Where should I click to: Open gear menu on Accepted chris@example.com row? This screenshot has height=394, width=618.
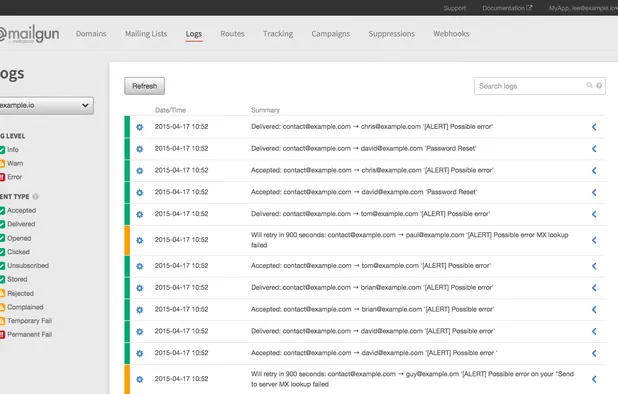(140, 171)
